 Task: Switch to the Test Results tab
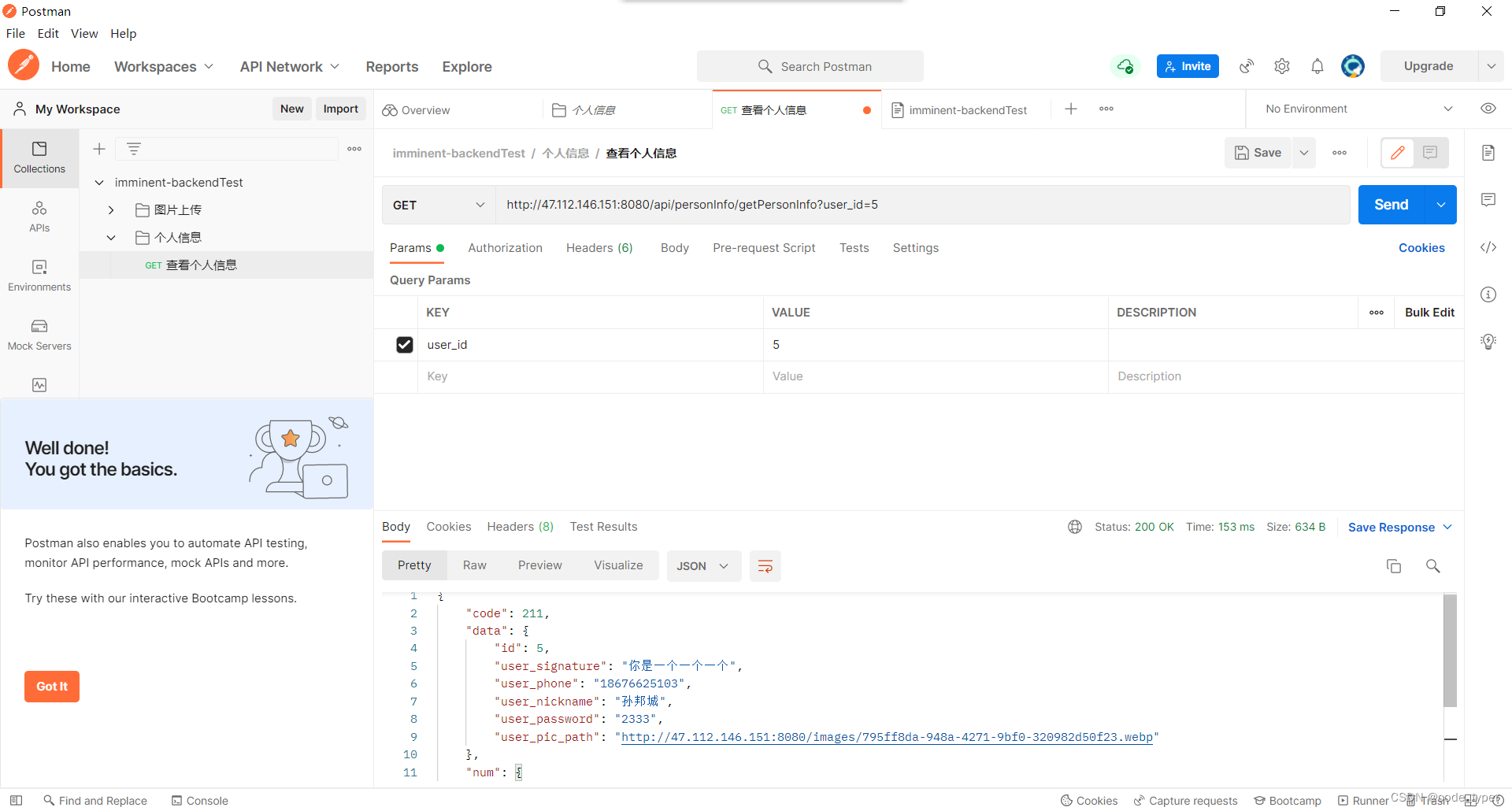(x=603, y=527)
